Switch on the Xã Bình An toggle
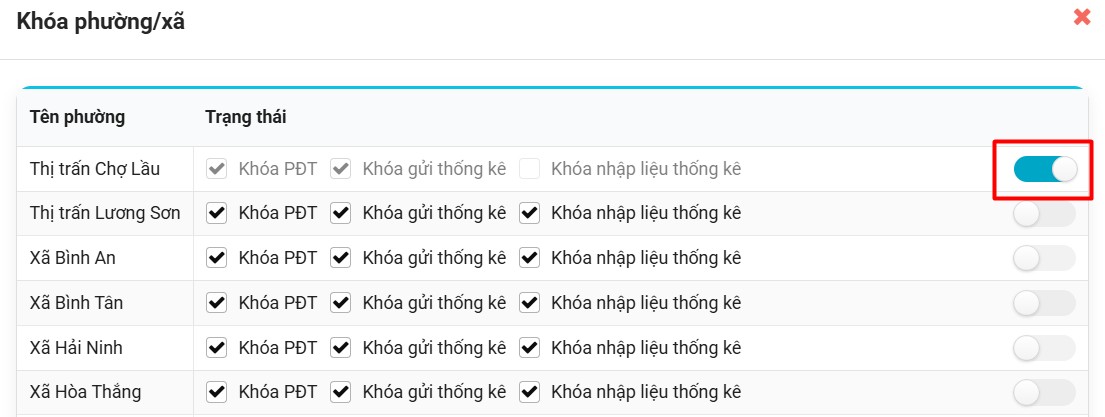The image size is (1105, 417). [1044, 258]
